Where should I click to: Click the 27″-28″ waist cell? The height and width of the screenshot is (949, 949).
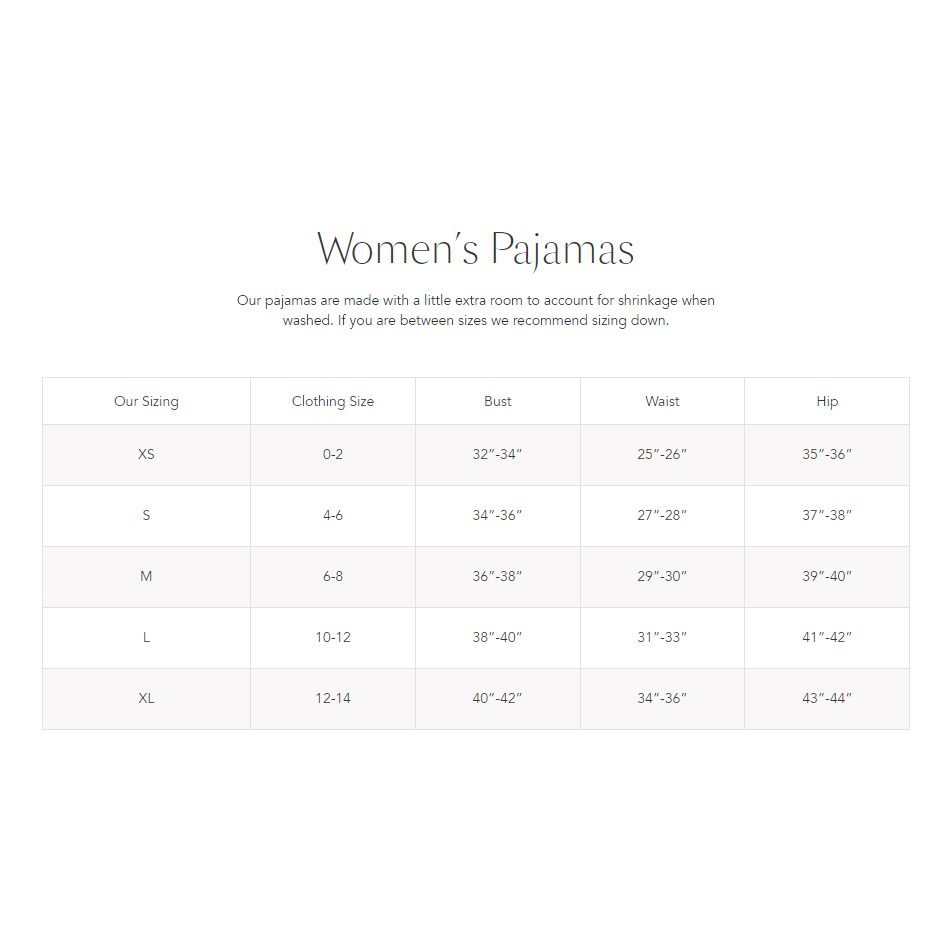662,516
